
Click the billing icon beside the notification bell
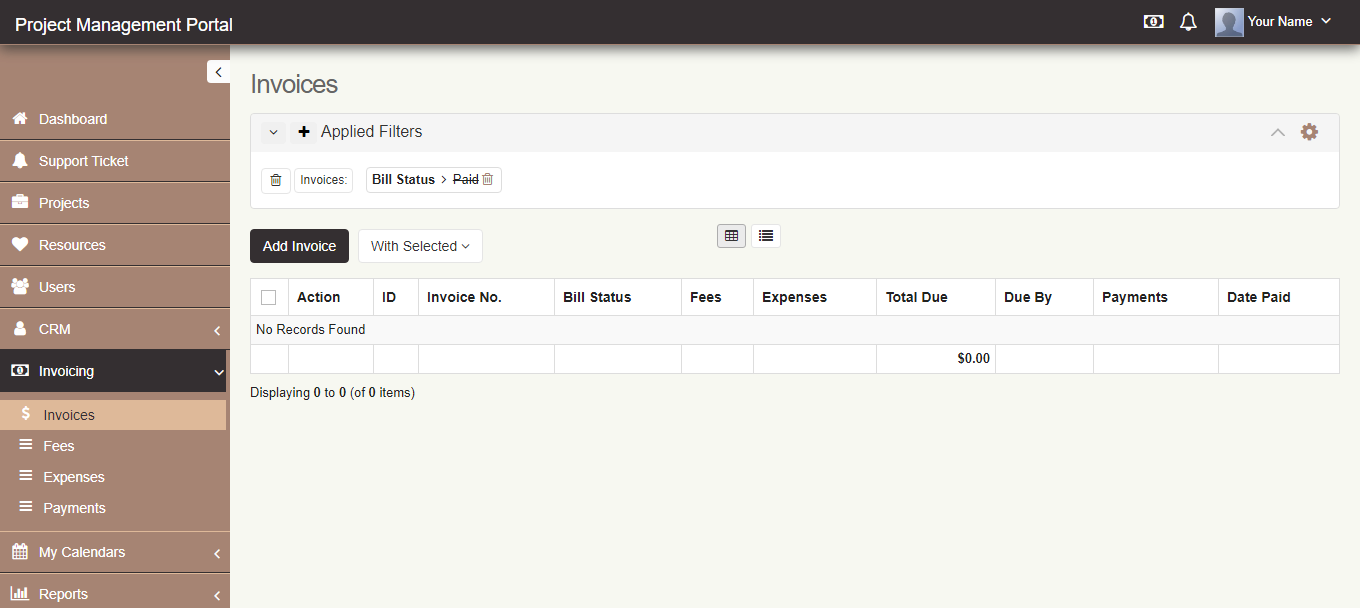coord(1153,21)
